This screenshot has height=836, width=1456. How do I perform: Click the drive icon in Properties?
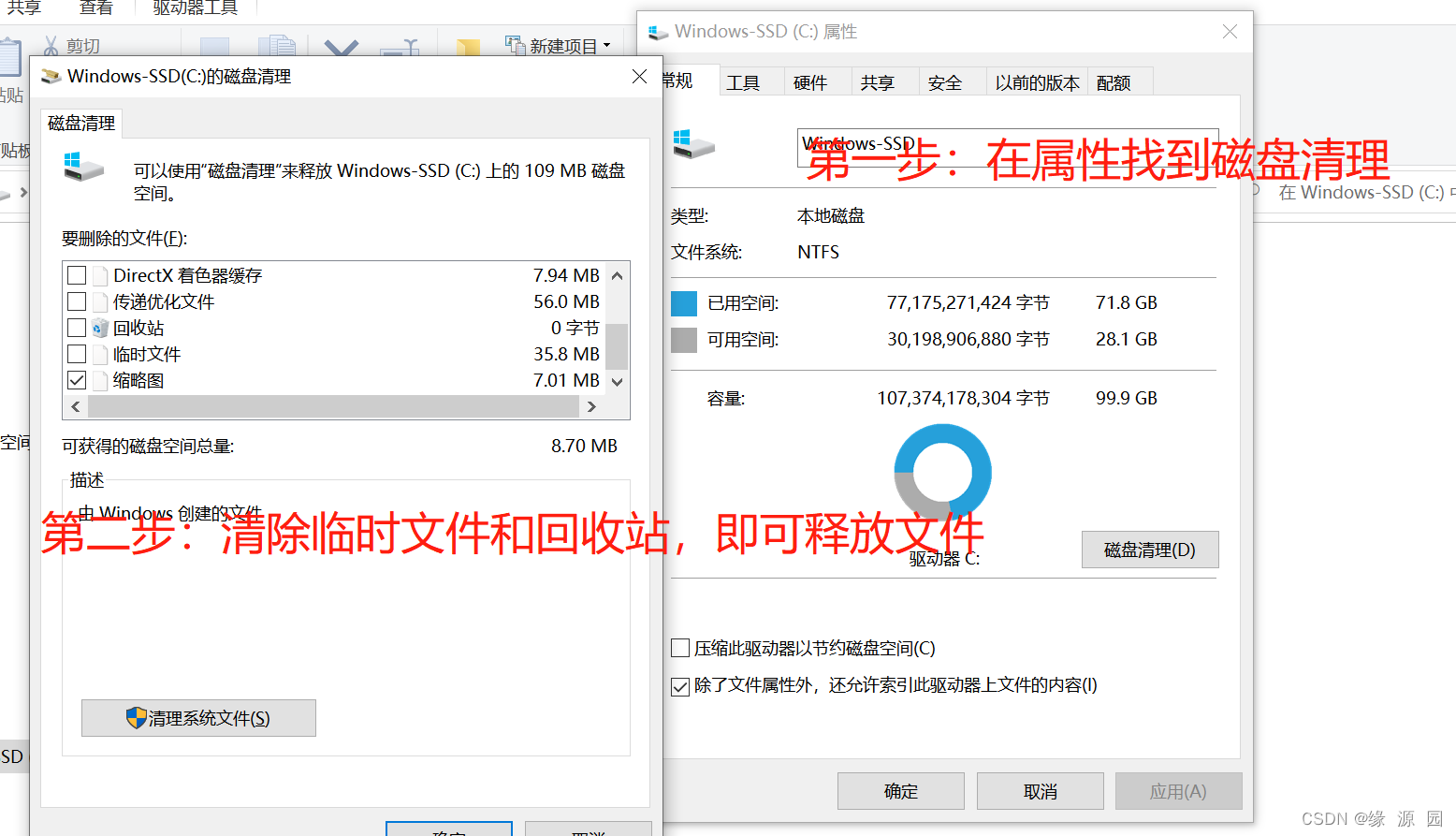click(x=693, y=144)
